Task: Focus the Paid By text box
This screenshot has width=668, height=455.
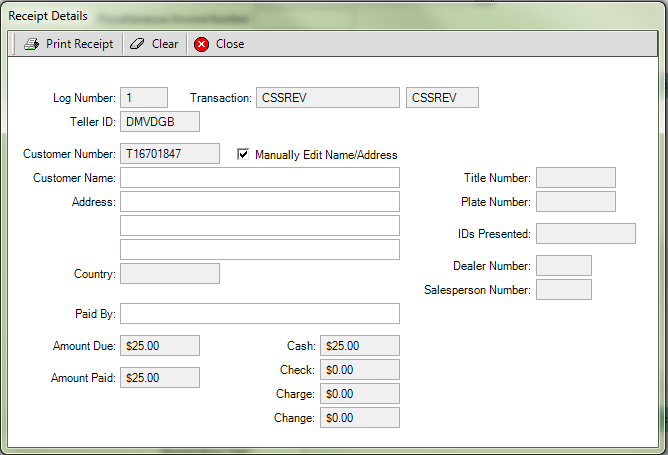Action: 260,314
